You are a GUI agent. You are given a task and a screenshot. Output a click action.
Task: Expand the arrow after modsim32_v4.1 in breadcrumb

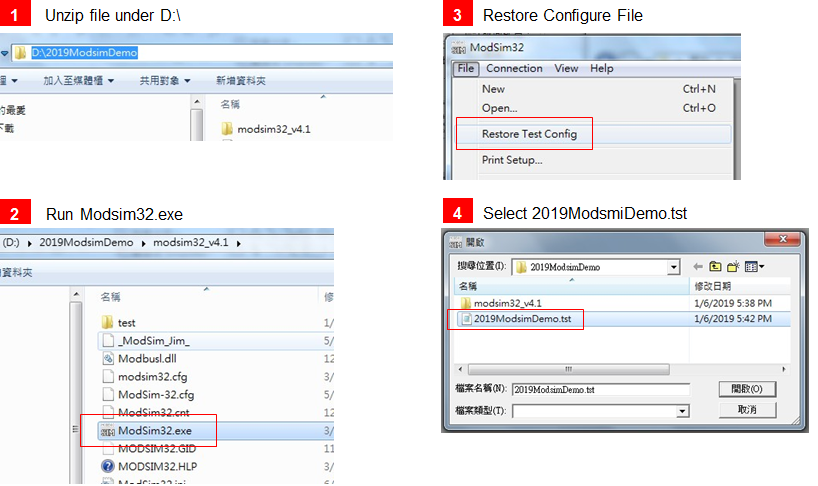pyautogui.click(x=238, y=244)
